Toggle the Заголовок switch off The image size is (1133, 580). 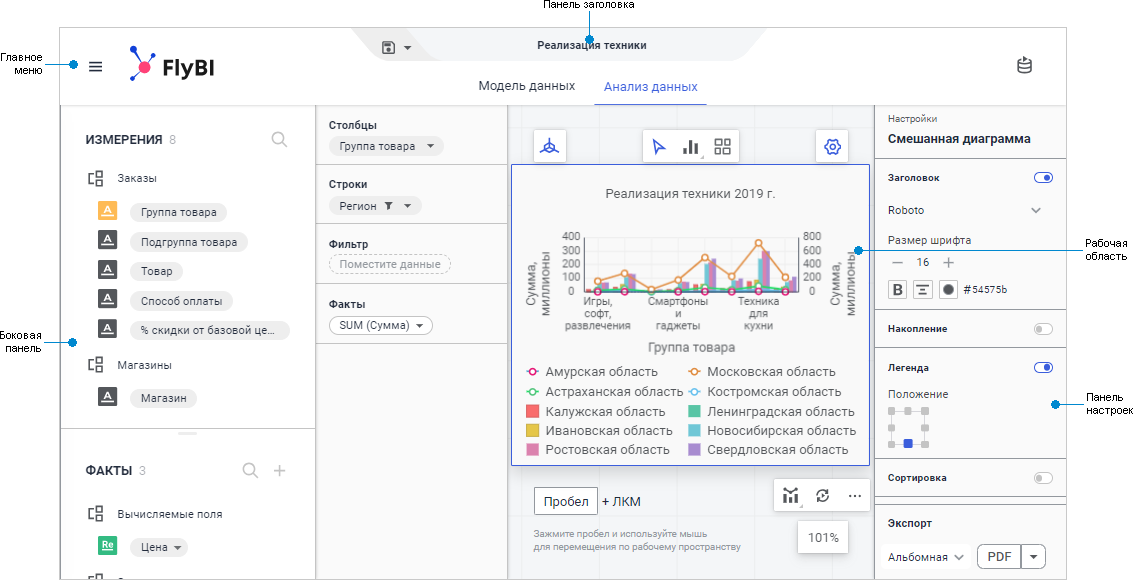[x=1043, y=178]
